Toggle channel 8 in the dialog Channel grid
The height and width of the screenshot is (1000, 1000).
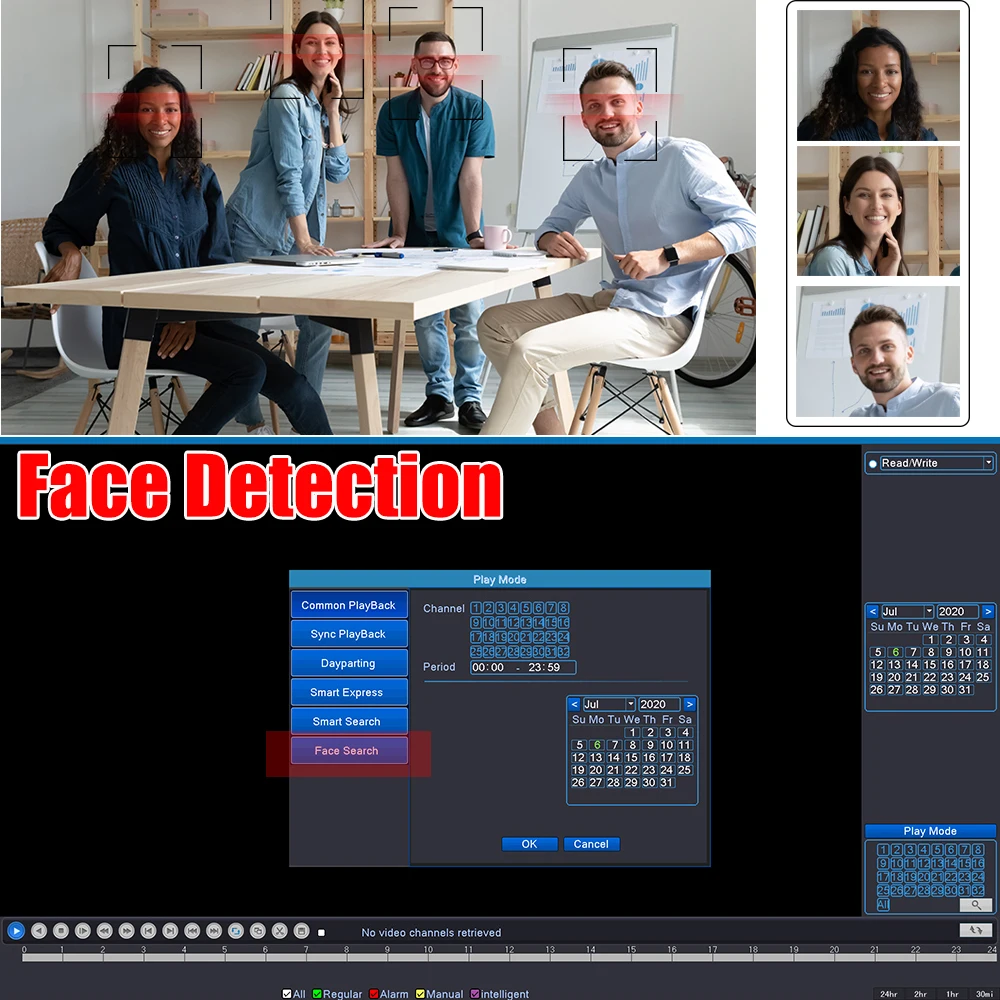563,608
